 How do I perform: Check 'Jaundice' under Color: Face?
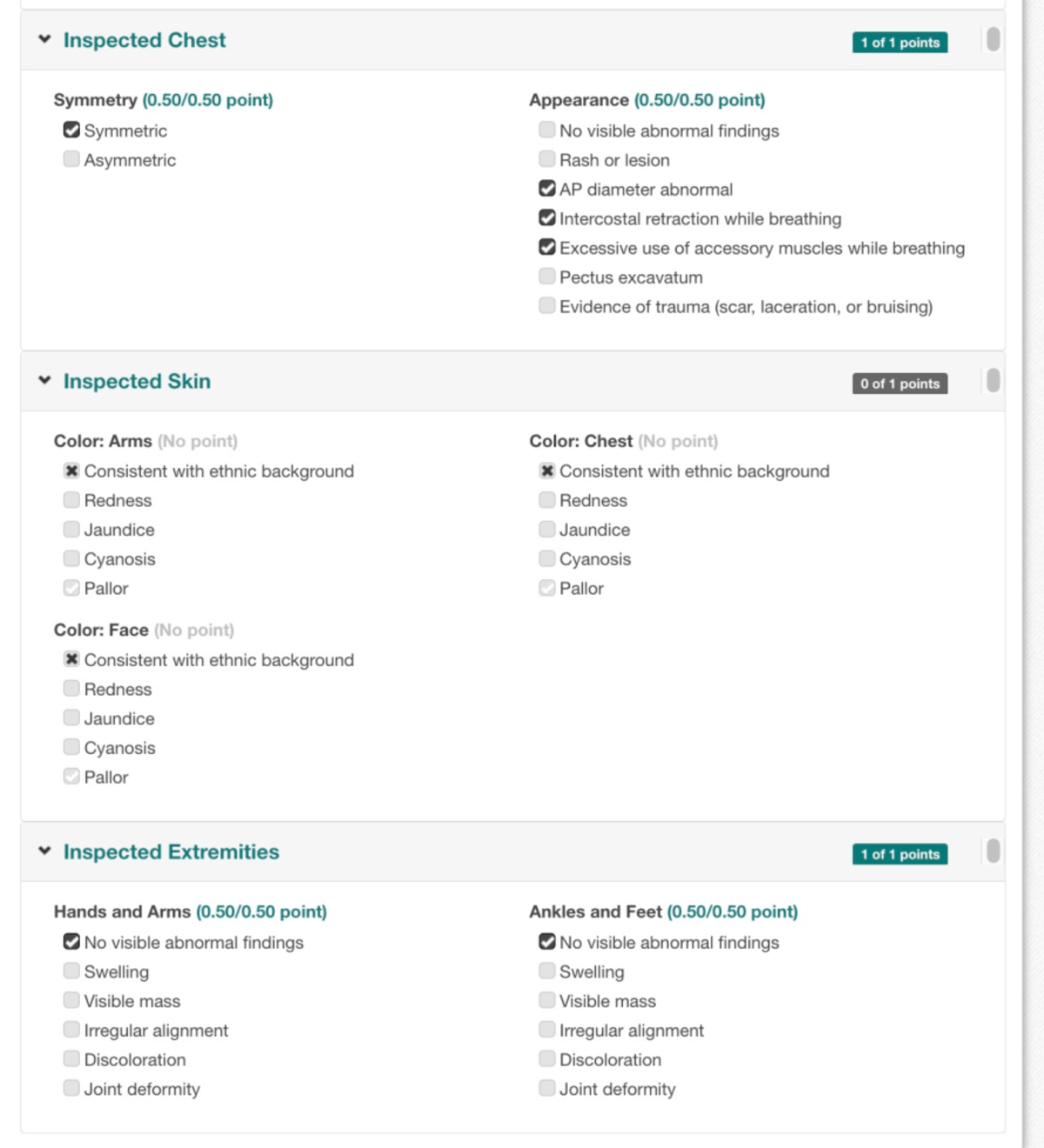(71, 717)
